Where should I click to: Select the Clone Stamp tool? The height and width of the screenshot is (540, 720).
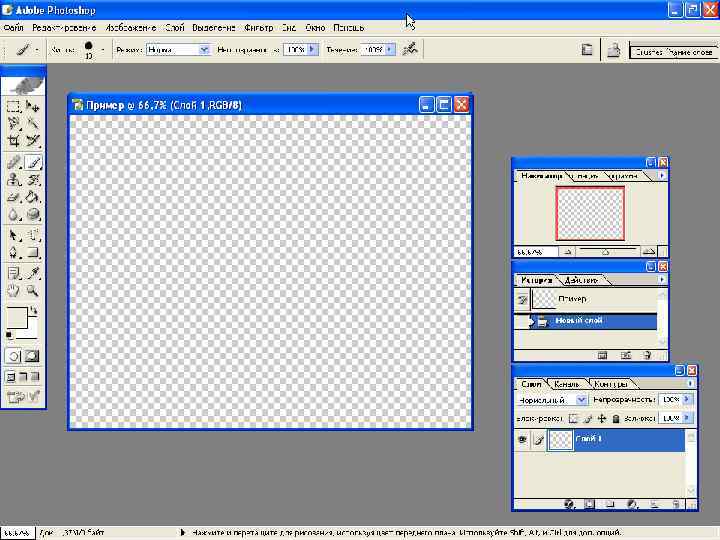click(x=13, y=180)
